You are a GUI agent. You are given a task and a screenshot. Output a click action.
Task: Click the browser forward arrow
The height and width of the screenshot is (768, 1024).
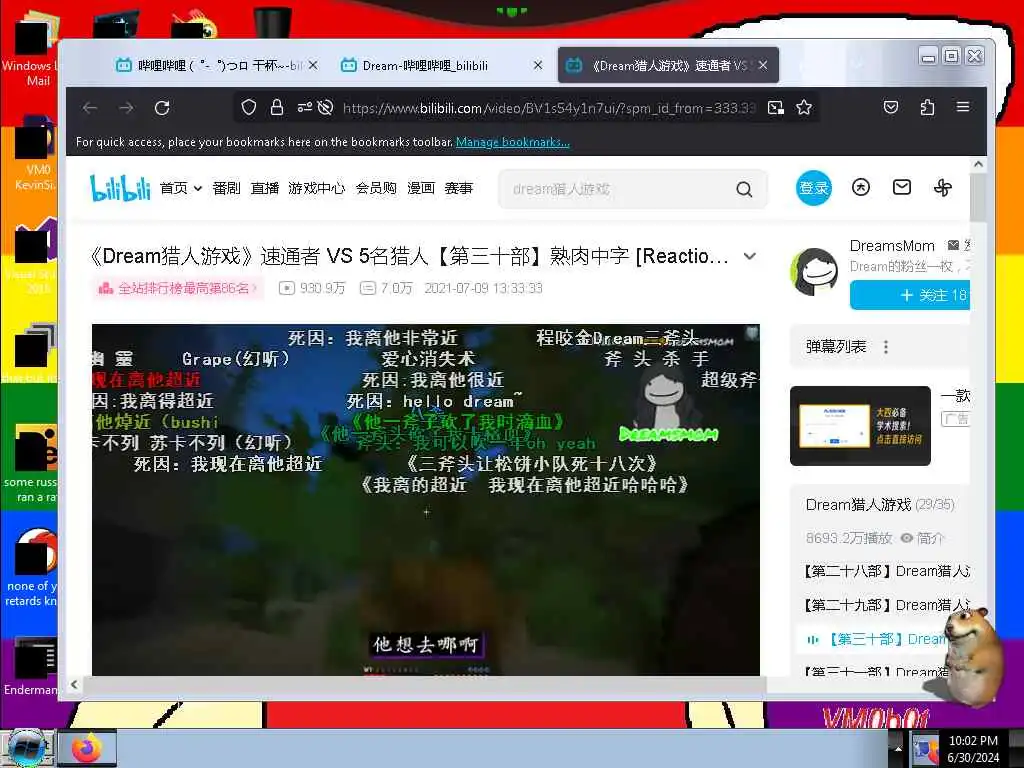[x=127, y=108]
